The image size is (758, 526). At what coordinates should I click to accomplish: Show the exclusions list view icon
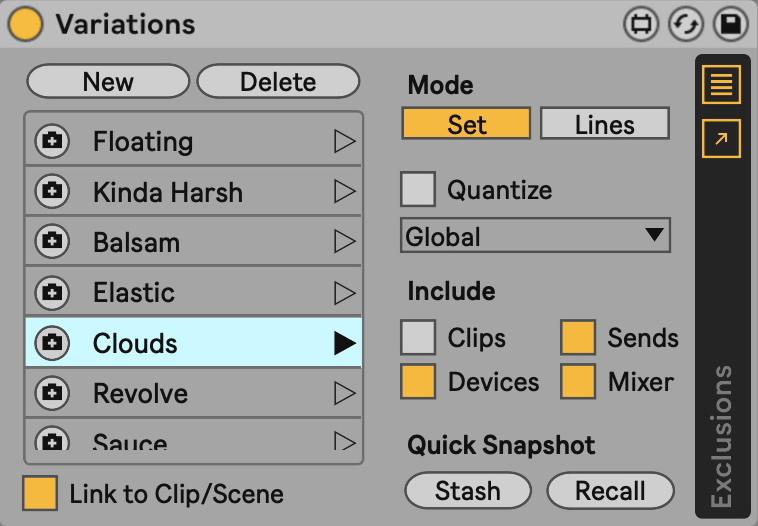tap(721, 84)
